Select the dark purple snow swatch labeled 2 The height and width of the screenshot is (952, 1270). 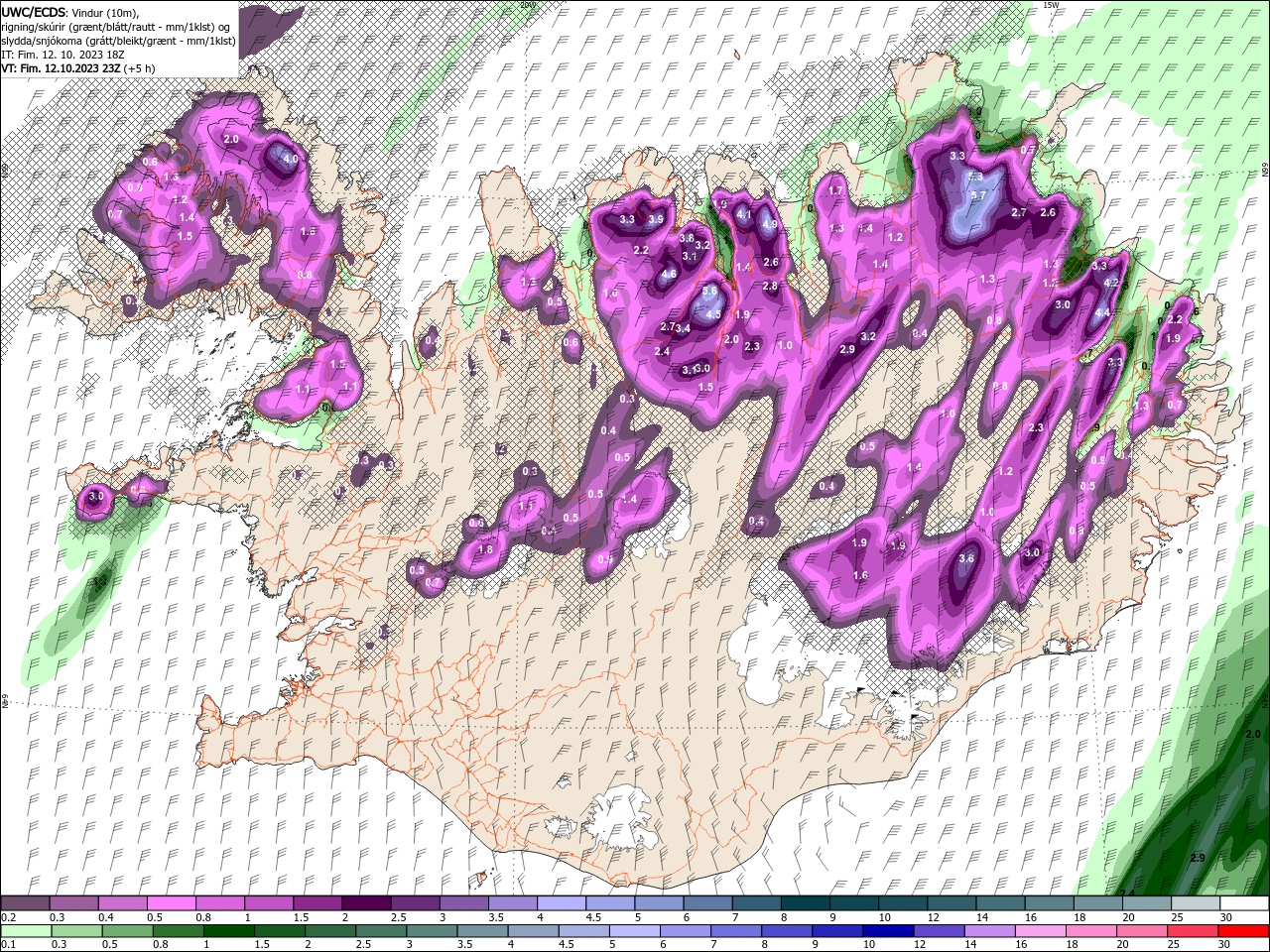[x=364, y=903]
